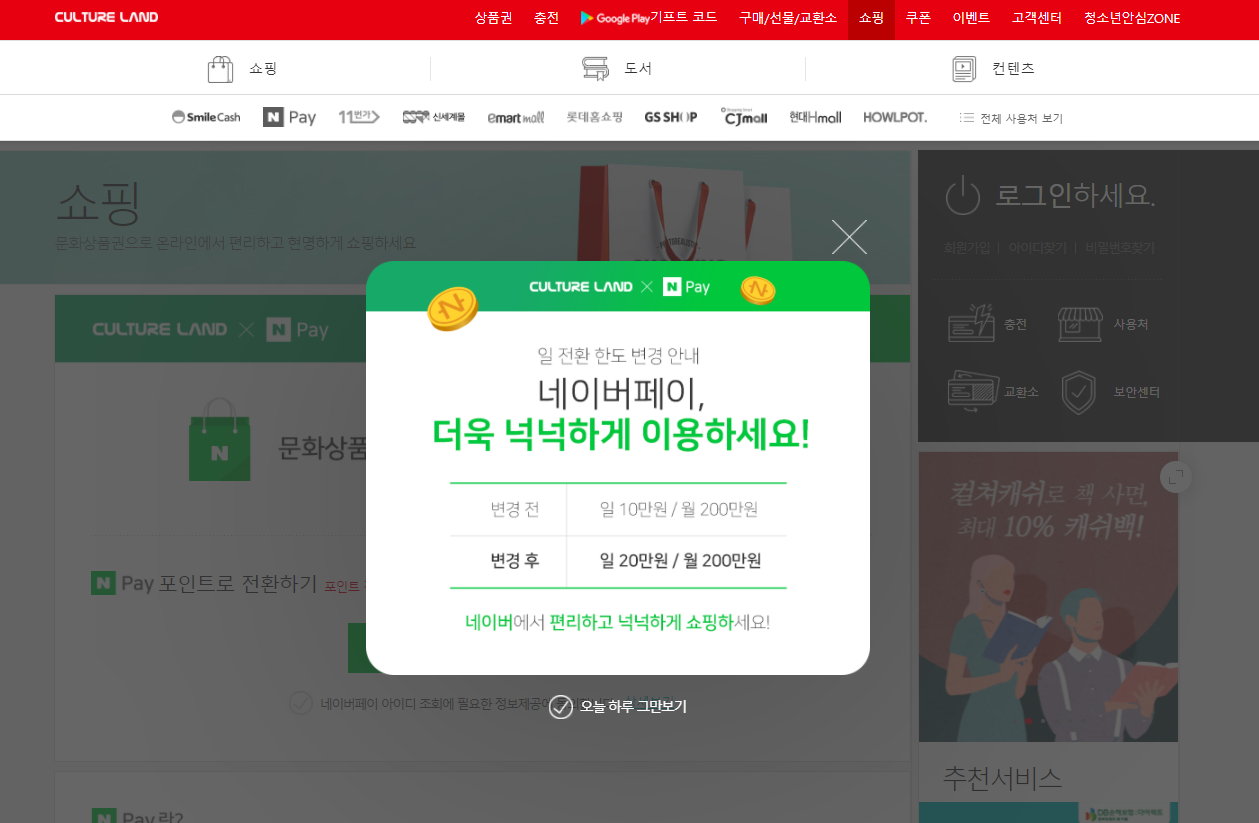Expand the cashback banner with corner icon

[1176, 477]
